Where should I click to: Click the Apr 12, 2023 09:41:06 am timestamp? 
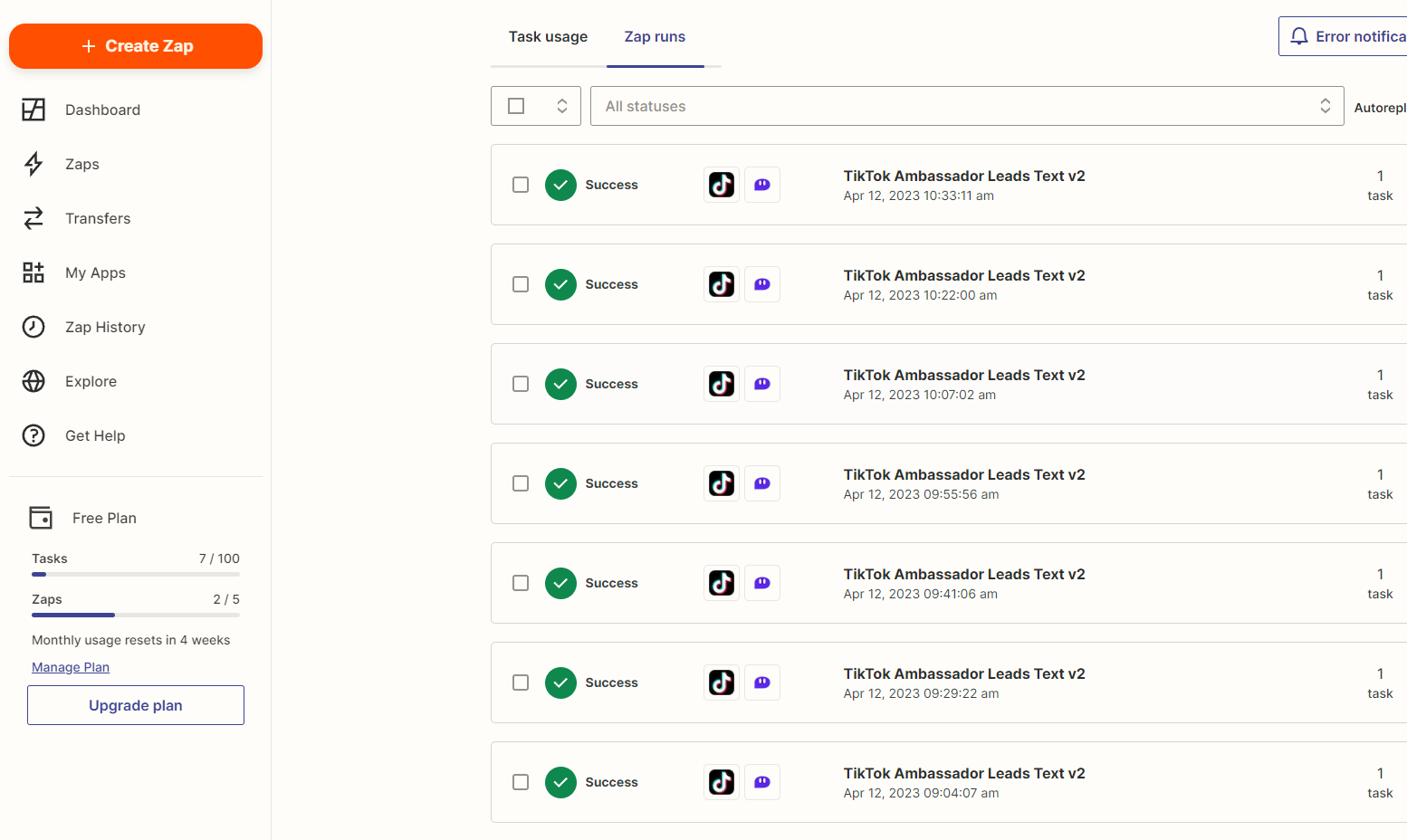[921, 594]
